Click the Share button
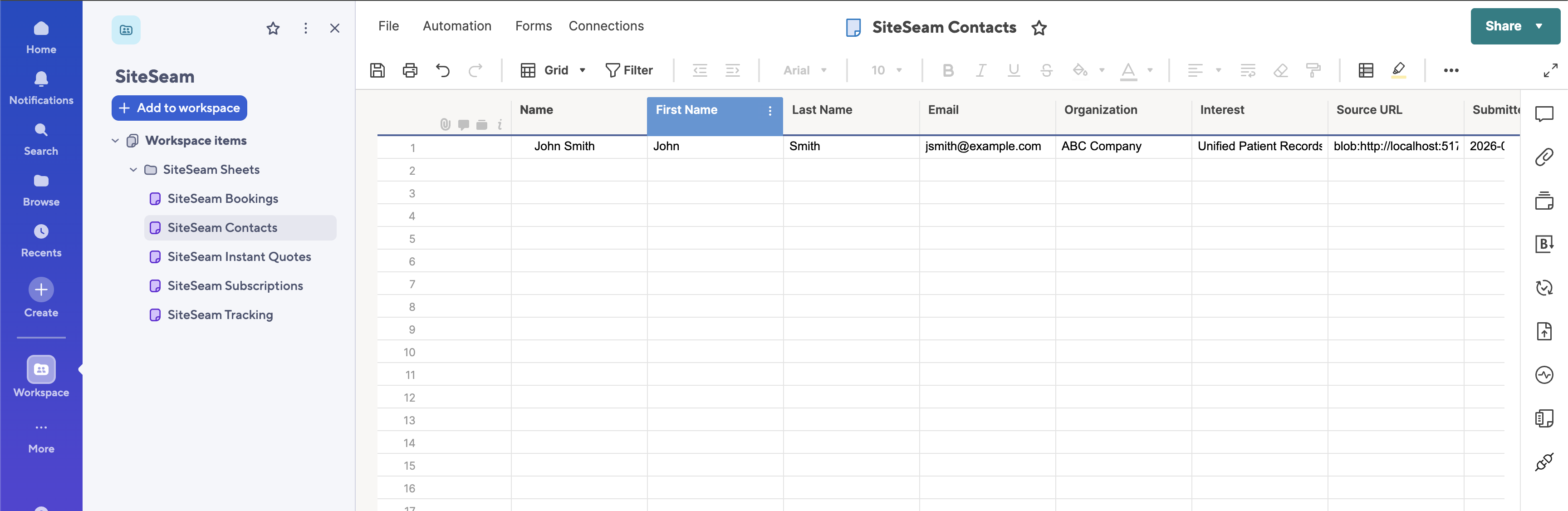Viewport: 1568px width, 511px height. click(1514, 26)
